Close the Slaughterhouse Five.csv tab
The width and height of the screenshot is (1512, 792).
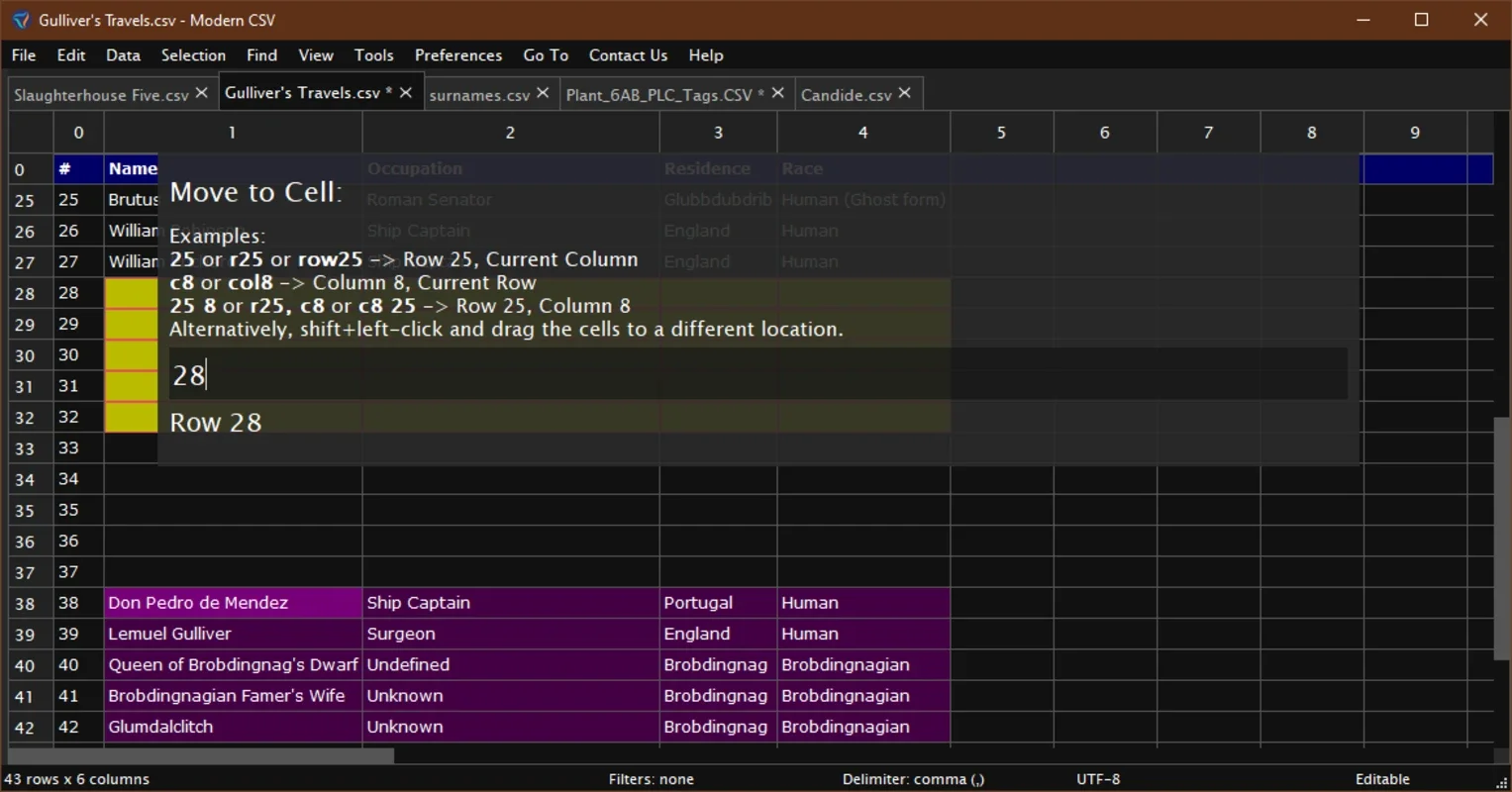202,93
